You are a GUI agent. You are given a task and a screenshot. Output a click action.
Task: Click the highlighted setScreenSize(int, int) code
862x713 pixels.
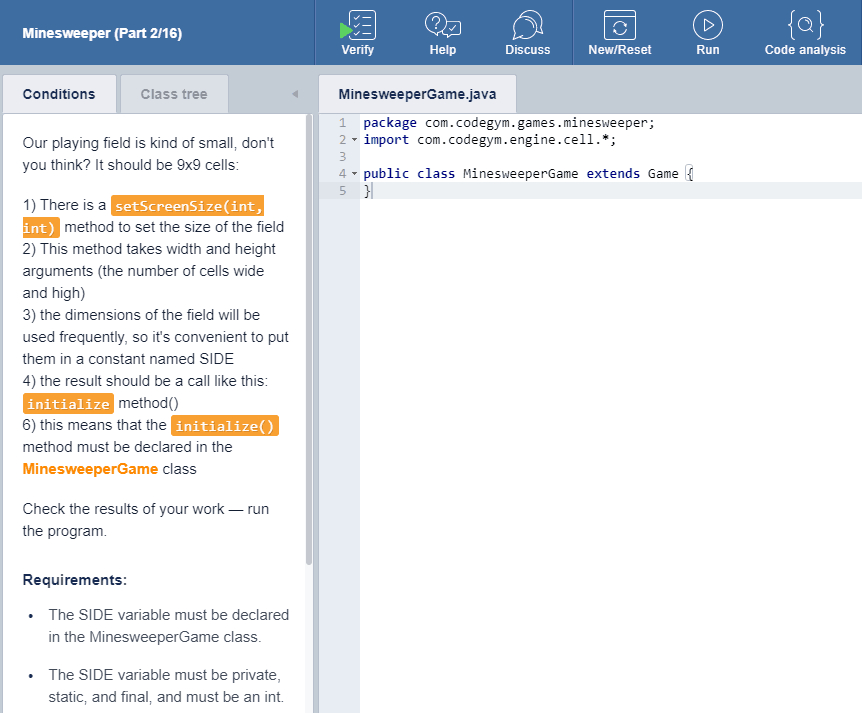pyautogui.click(x=188, y=206)
